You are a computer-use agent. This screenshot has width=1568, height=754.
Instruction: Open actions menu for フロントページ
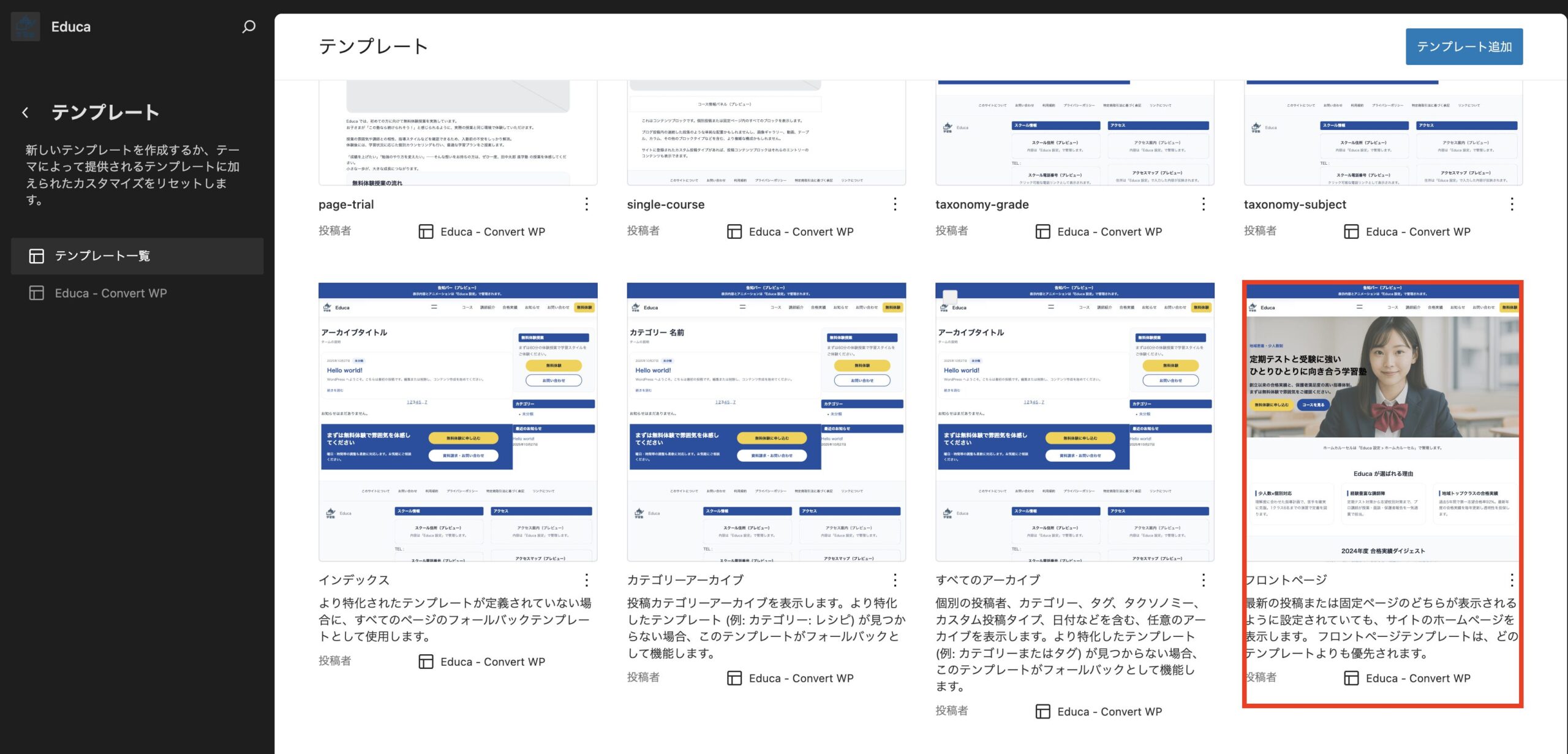coord(1512,579)
